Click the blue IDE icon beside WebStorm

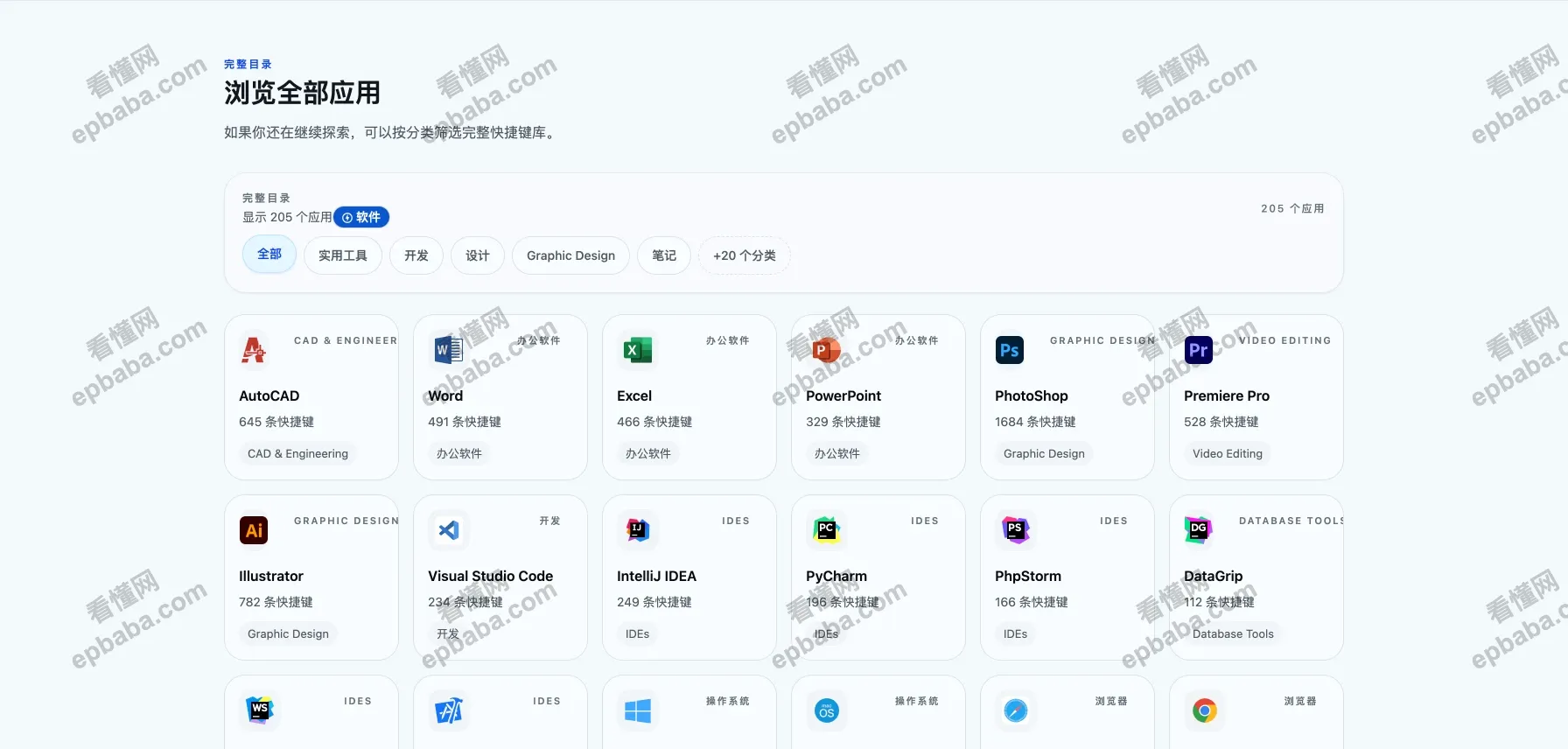pos(449,710)
